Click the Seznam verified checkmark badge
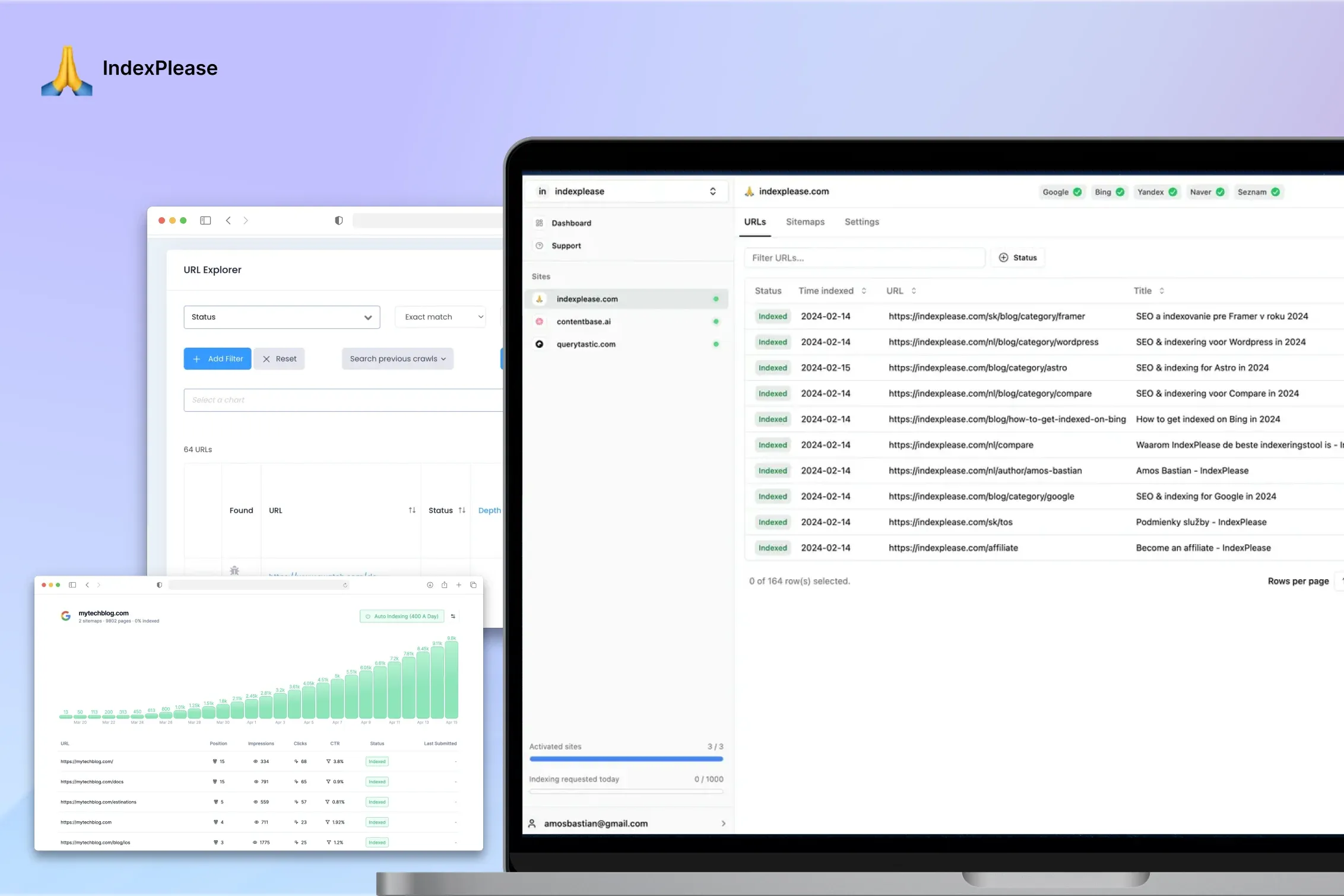 [1276, 192]
